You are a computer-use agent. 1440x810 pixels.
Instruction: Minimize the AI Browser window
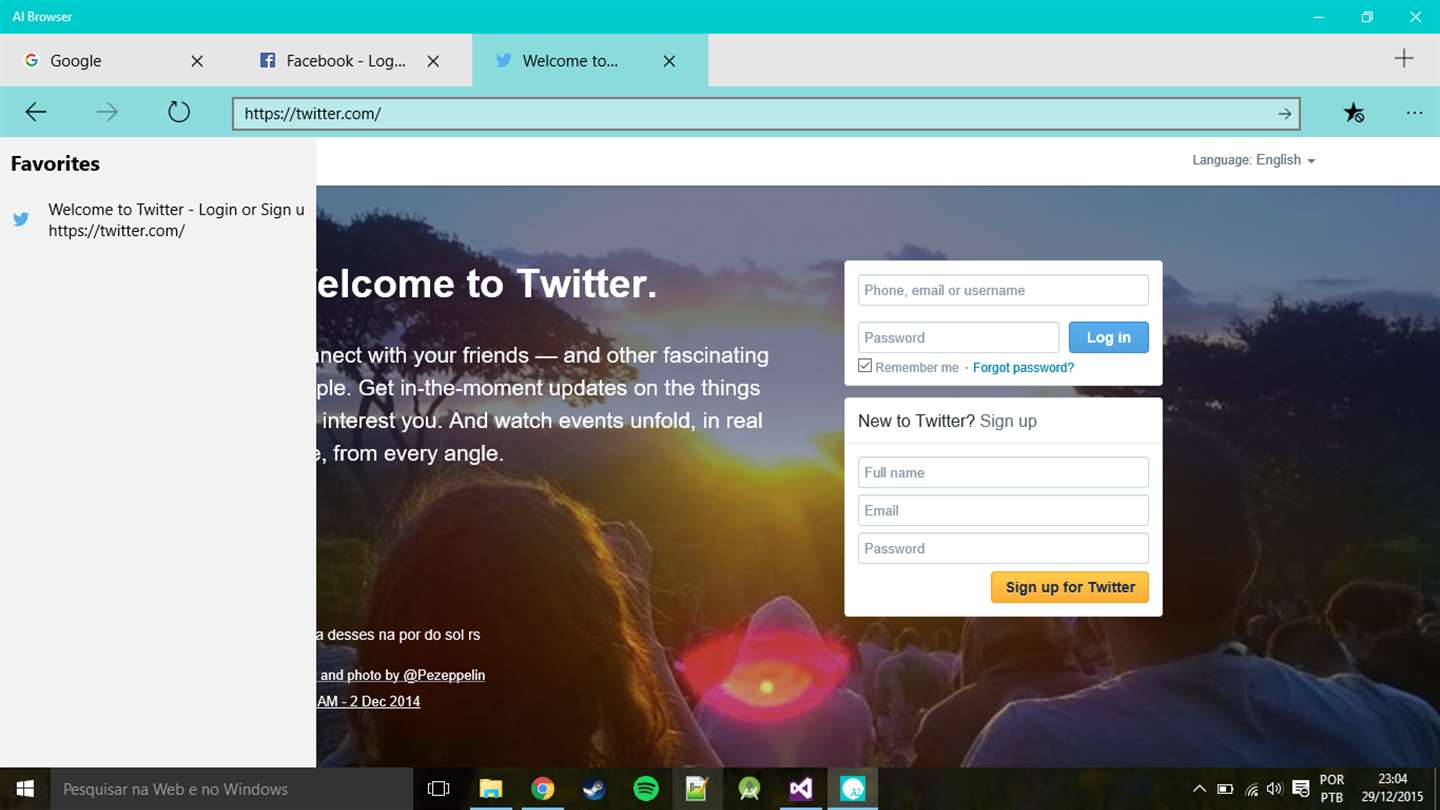click(1320, 17)
